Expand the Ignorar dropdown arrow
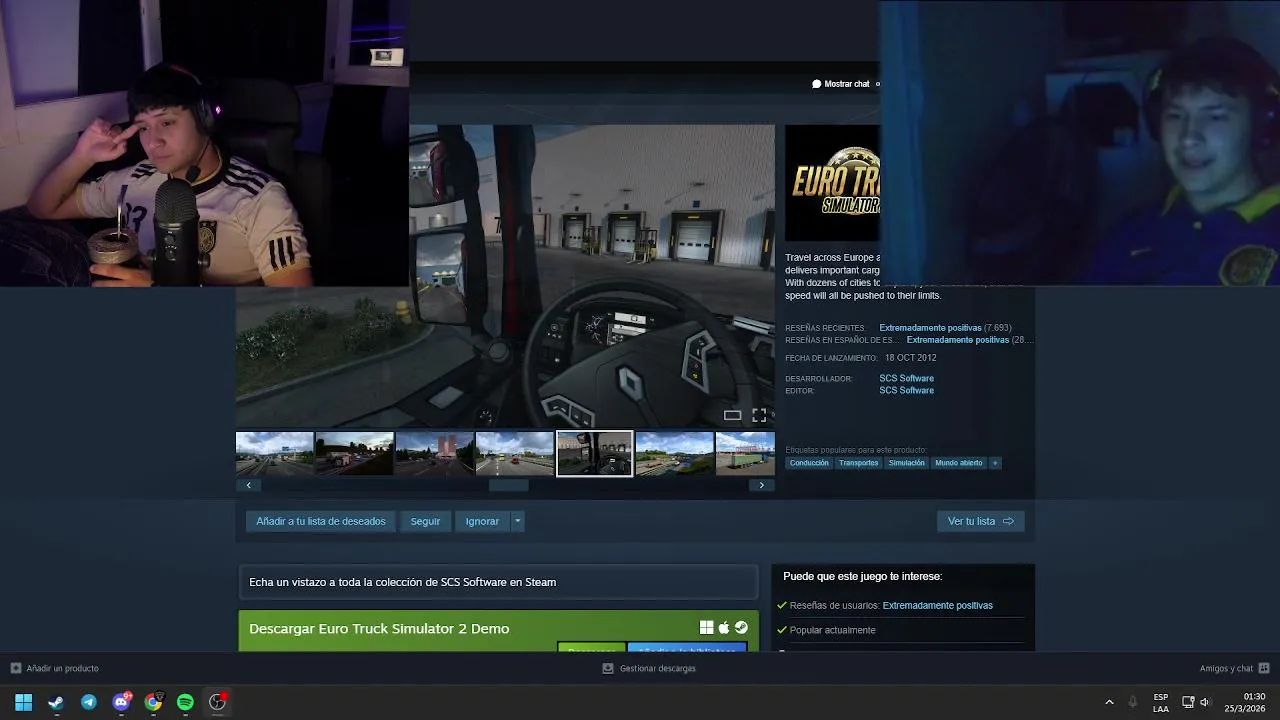1280x720 pixels. [517, 521]
